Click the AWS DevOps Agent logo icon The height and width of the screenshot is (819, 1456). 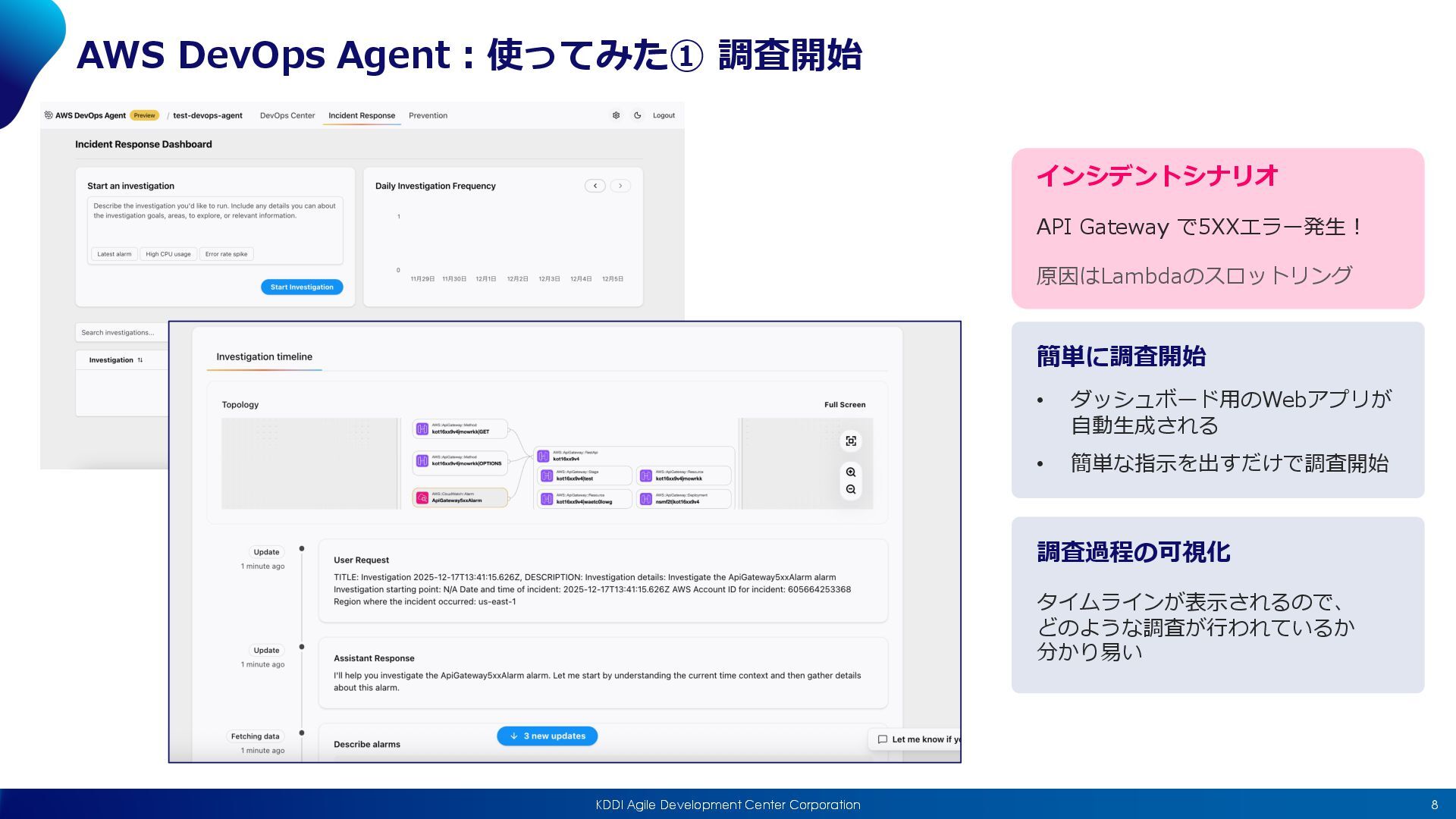tap(49, 115)
